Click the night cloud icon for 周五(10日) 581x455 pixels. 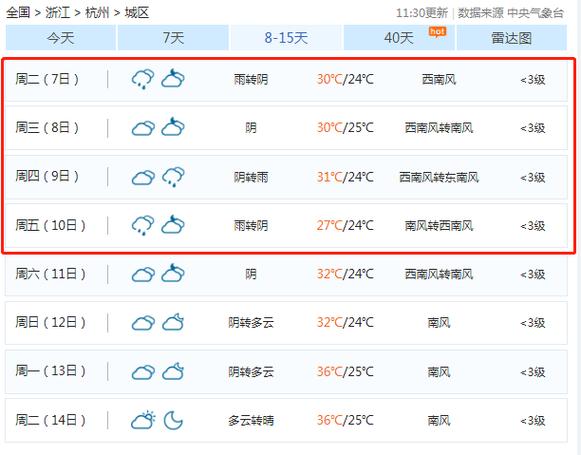tap(173, 224)
